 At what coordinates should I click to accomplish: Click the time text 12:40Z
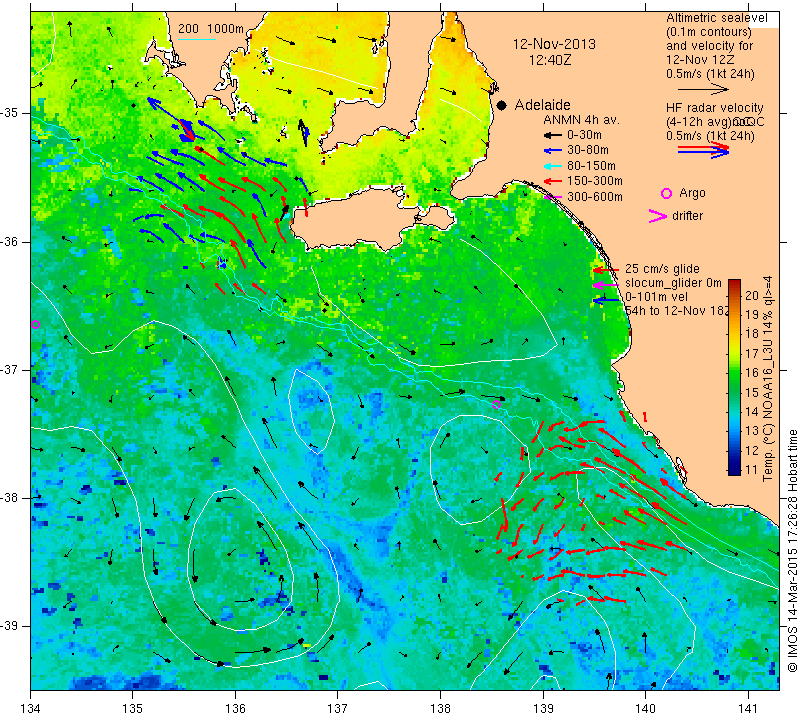(549, 60)
